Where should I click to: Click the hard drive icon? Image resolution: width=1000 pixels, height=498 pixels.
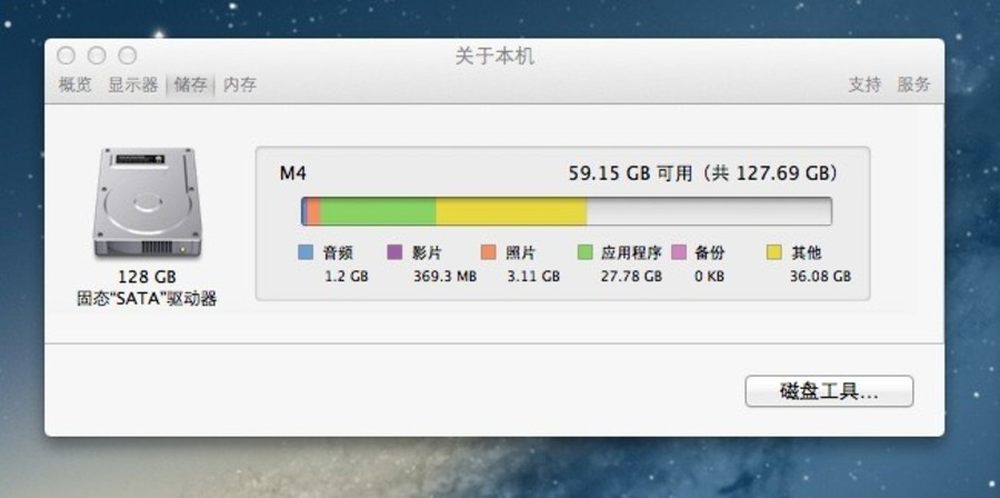[147, 202]
